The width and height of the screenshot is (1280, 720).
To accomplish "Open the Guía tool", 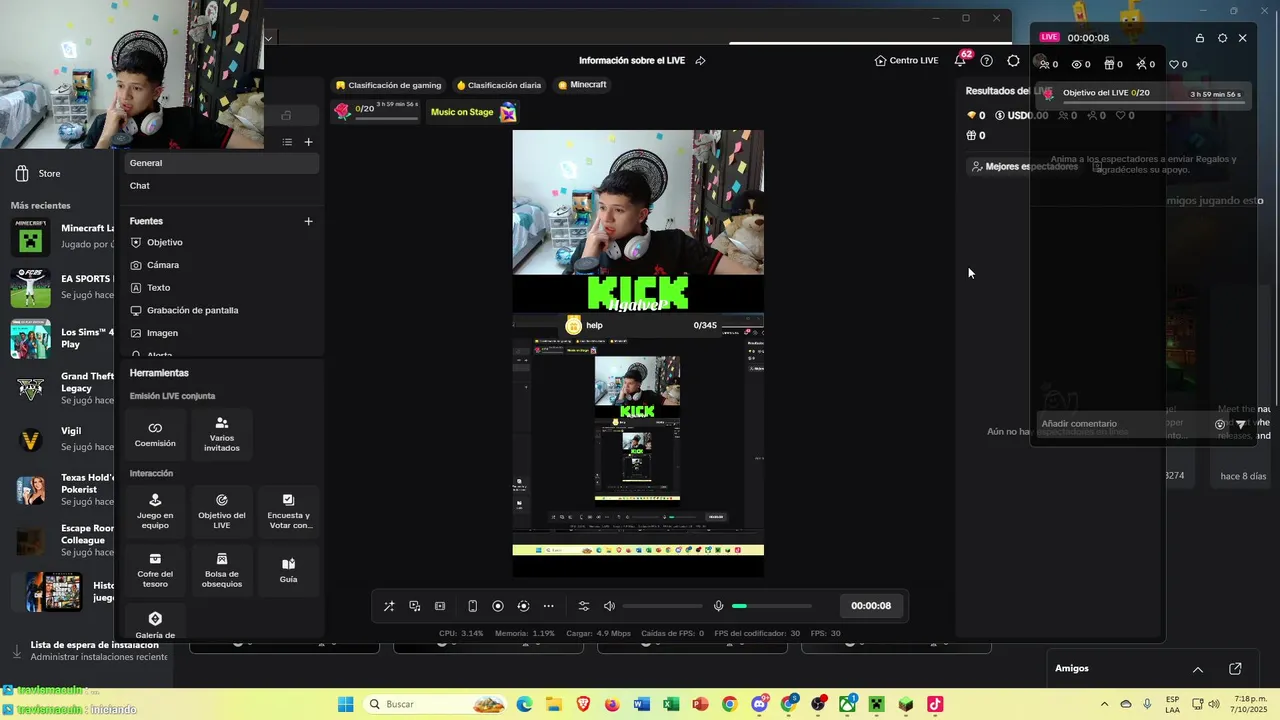I will [x=289, y=570].
